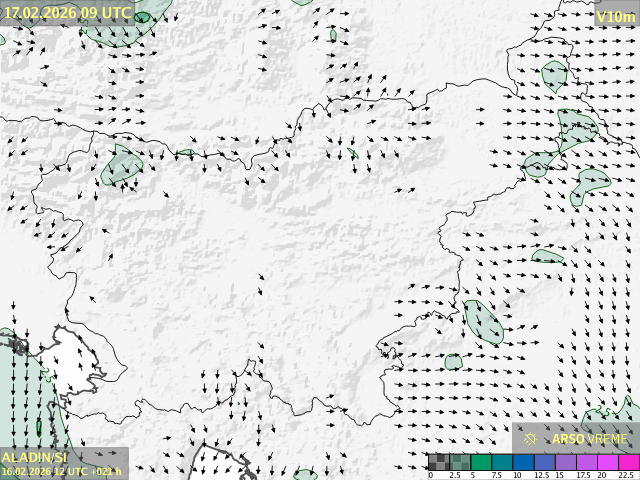The height and width of the screenshot is (480, 640).
Task: Click the ARSO VREME watermark text
Action: (590, 438)
